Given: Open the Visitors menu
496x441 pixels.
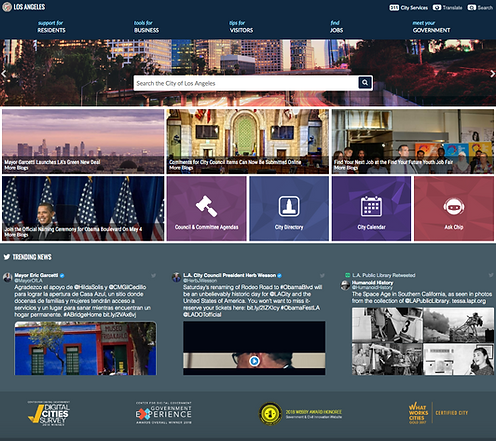Looking at the screenshot, I should pyautogui.click(x=241, y=27).
